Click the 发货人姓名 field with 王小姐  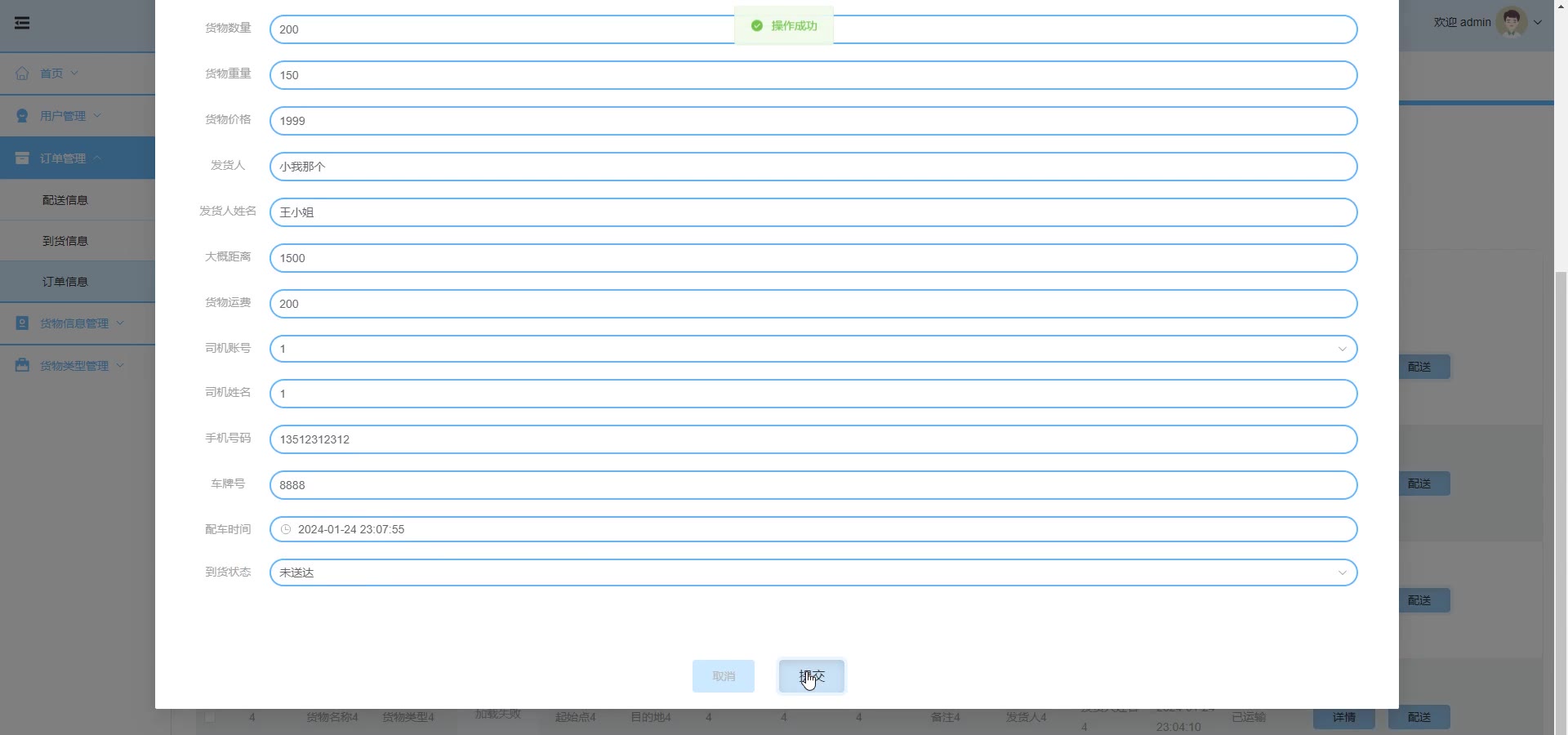(813, 212)
